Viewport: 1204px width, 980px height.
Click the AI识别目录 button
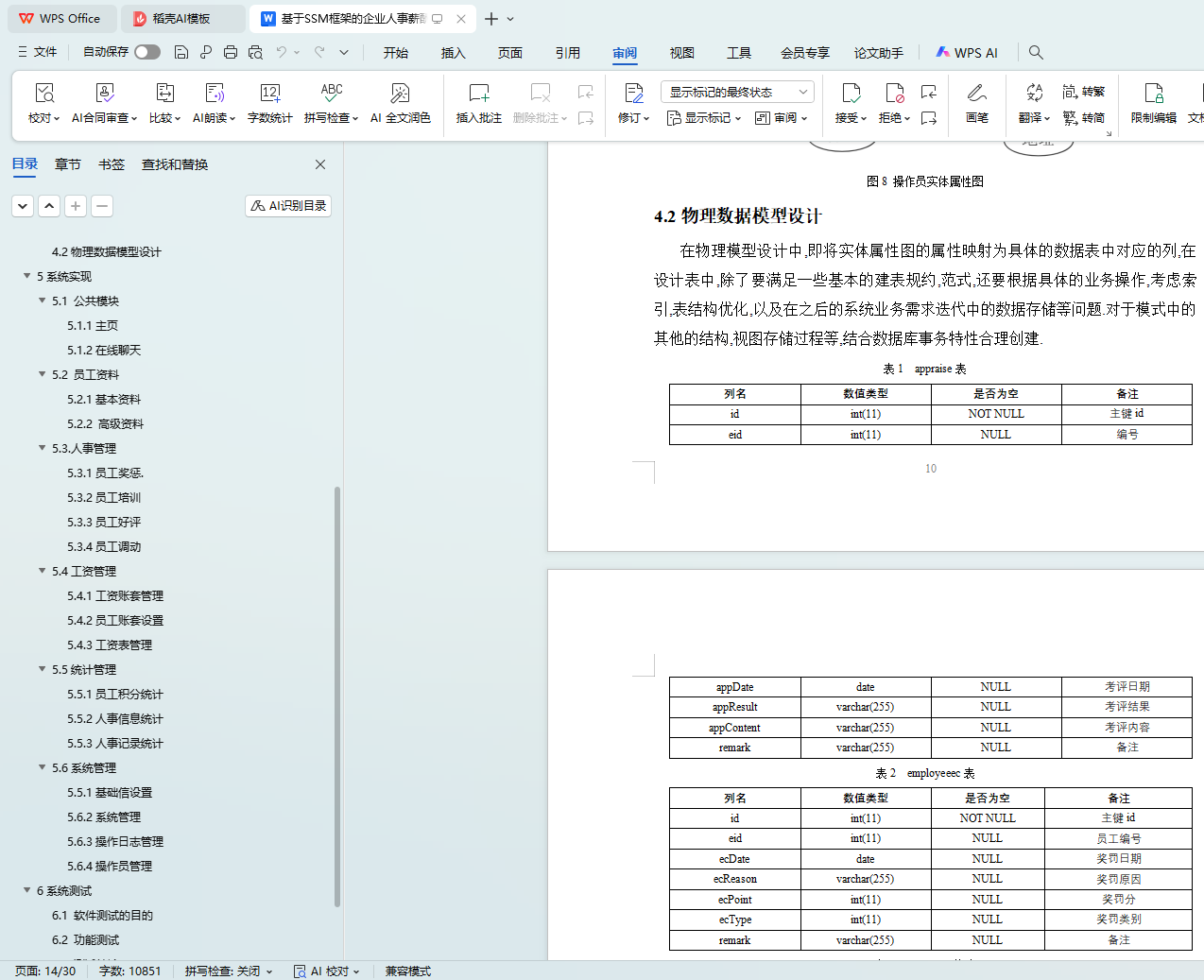coord(288,205)
